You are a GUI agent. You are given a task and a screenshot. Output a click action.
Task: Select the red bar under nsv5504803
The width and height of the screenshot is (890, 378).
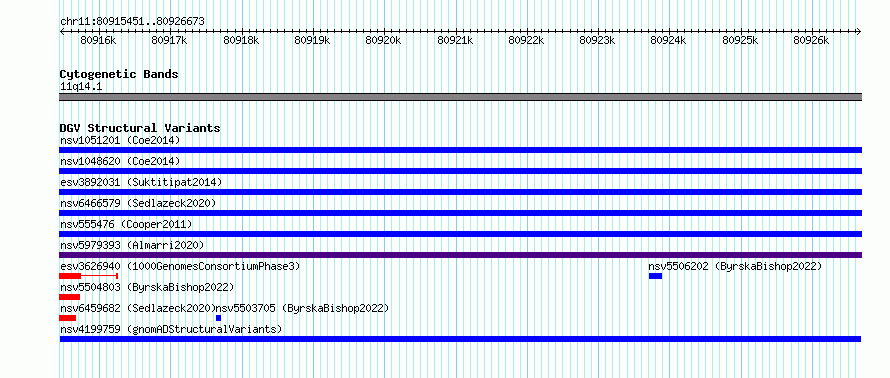69,297
